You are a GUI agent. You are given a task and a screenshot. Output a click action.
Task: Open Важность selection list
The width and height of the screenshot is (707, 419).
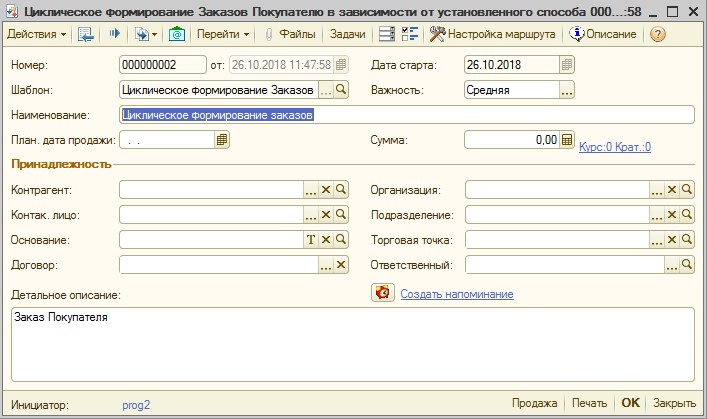(567, 90)
